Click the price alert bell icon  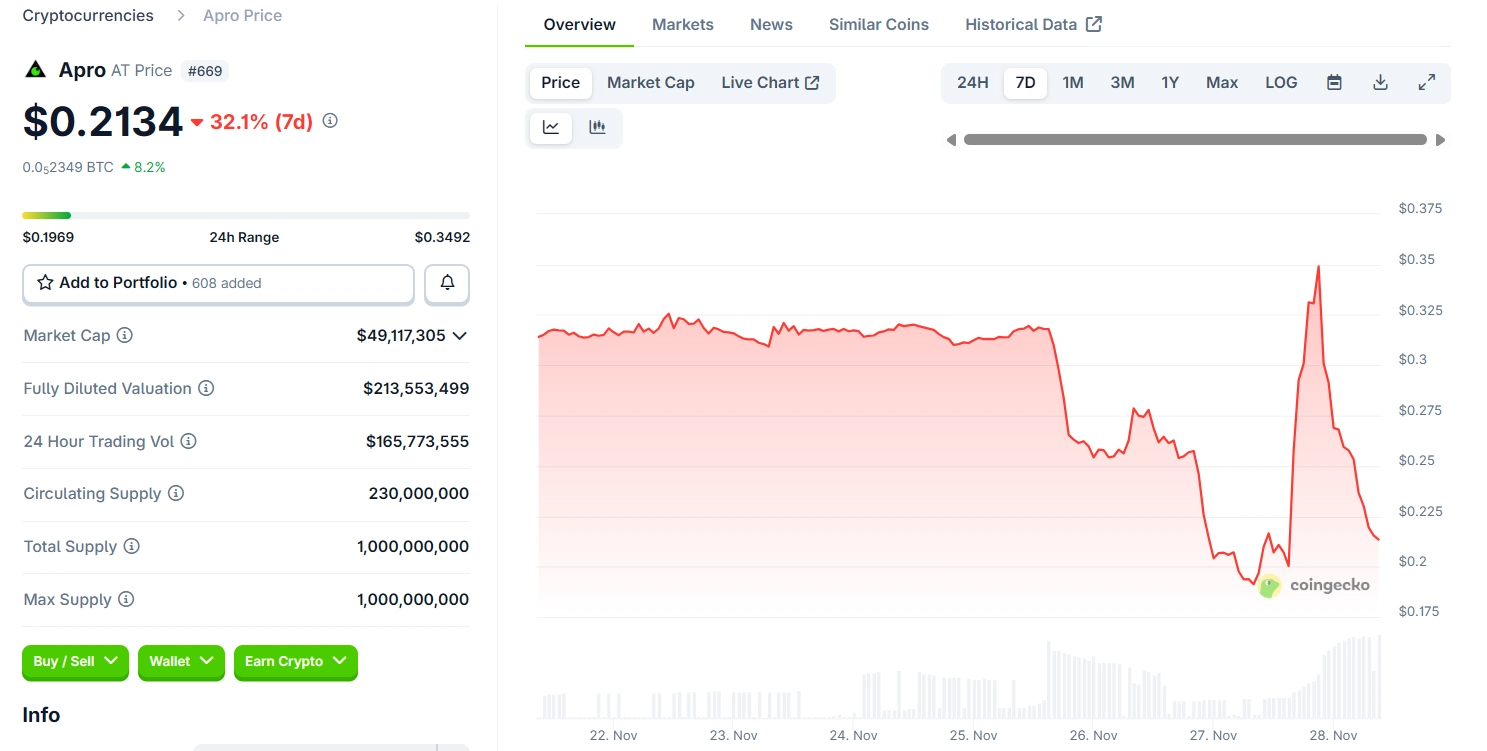pos(447,284)
